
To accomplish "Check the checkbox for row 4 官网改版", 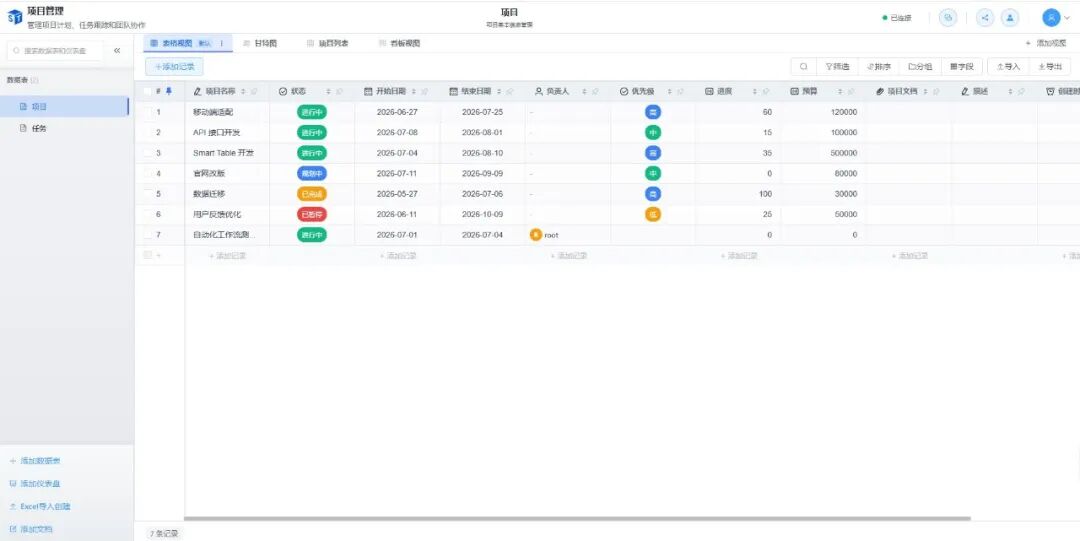I will [147, 173].
